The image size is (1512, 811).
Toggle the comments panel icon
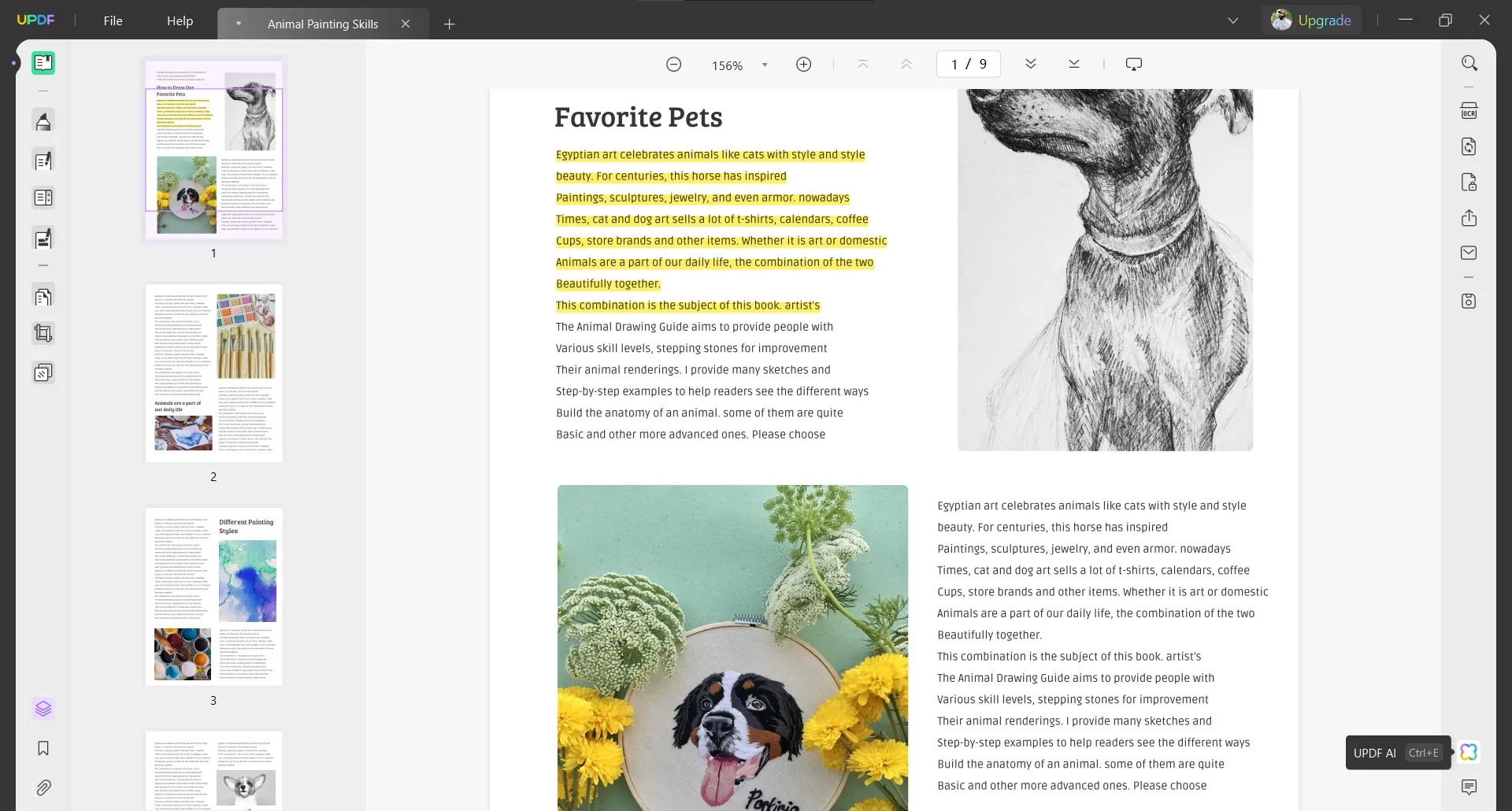tap(1469, 787)
